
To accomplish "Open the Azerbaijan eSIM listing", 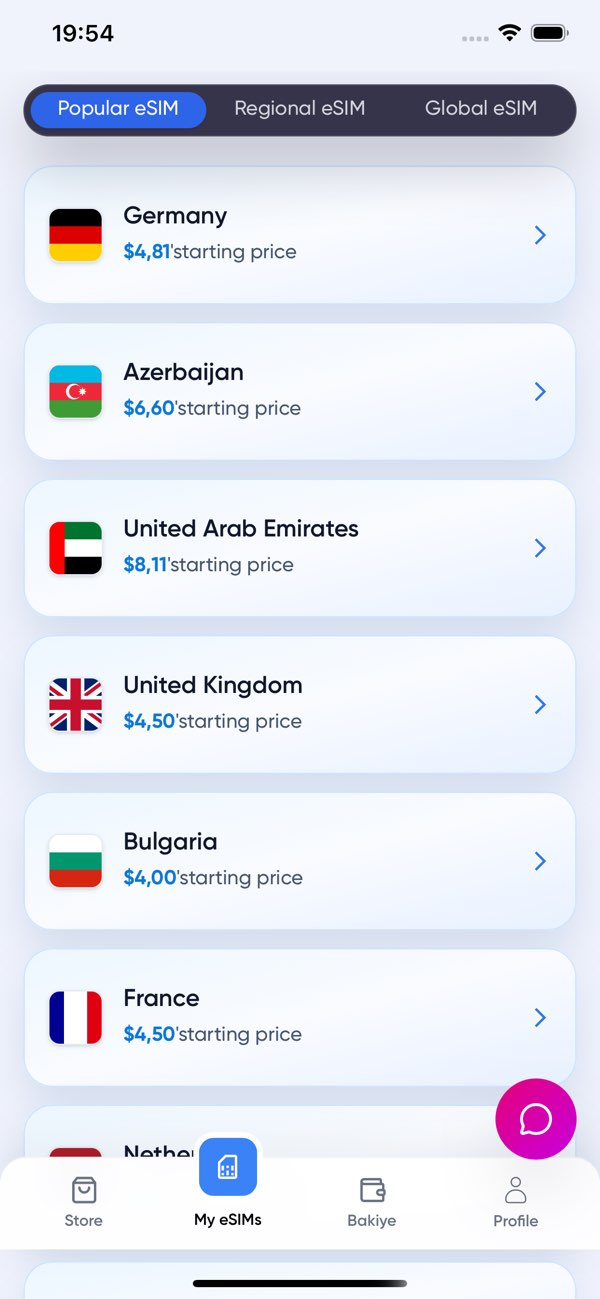I will pyautogui.click(x=300, y=392).
